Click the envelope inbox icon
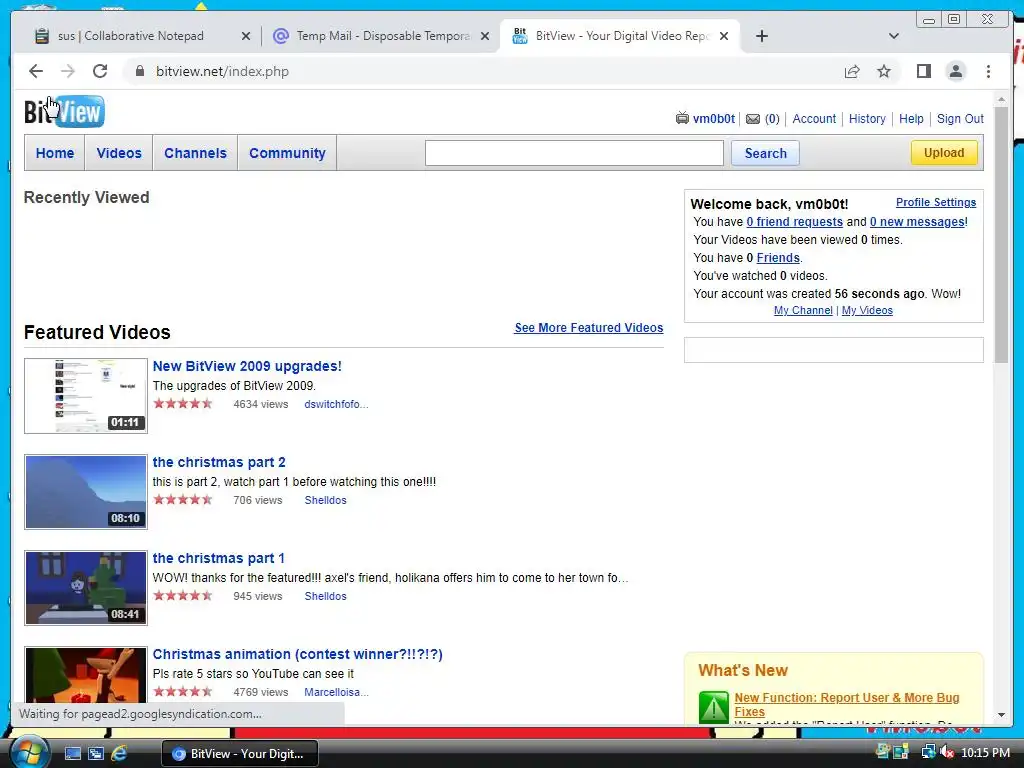Image resolution: width=1024 pixels, height=768 pixels. pos(753,119)
